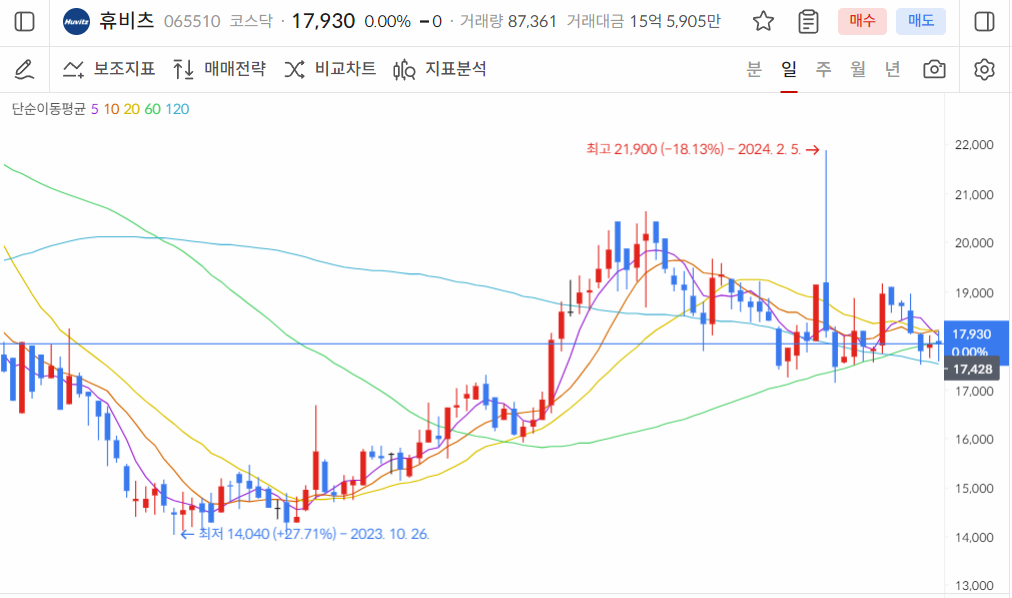Open 보조지표 indicator menu
Image resolution: width=1012 pixels, height=598 pixels.
[109, 69]
